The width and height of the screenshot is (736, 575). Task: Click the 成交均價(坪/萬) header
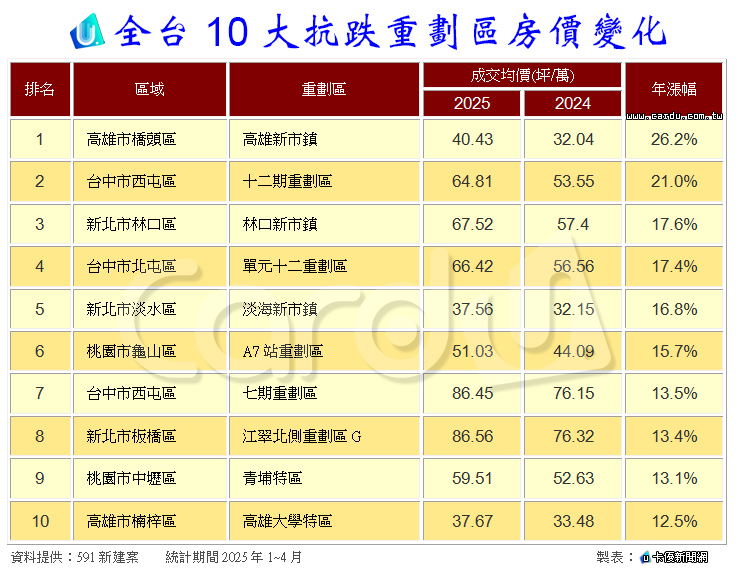[x=522, y=75]
